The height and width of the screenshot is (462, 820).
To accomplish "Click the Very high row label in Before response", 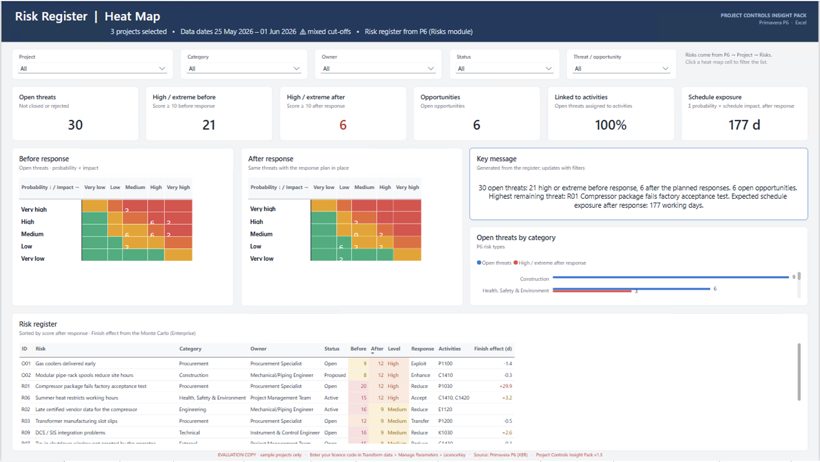I will pos(34,209).
